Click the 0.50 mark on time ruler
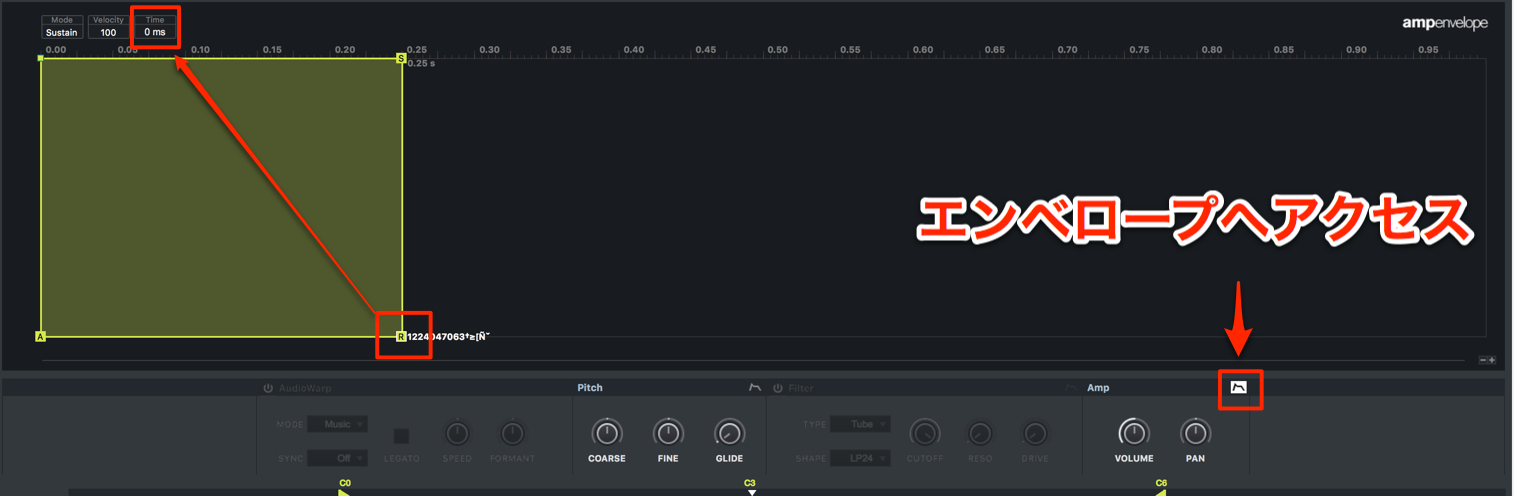Image resolution: width=1514 pixels, height=496 pixels. (x=777, y=49)
